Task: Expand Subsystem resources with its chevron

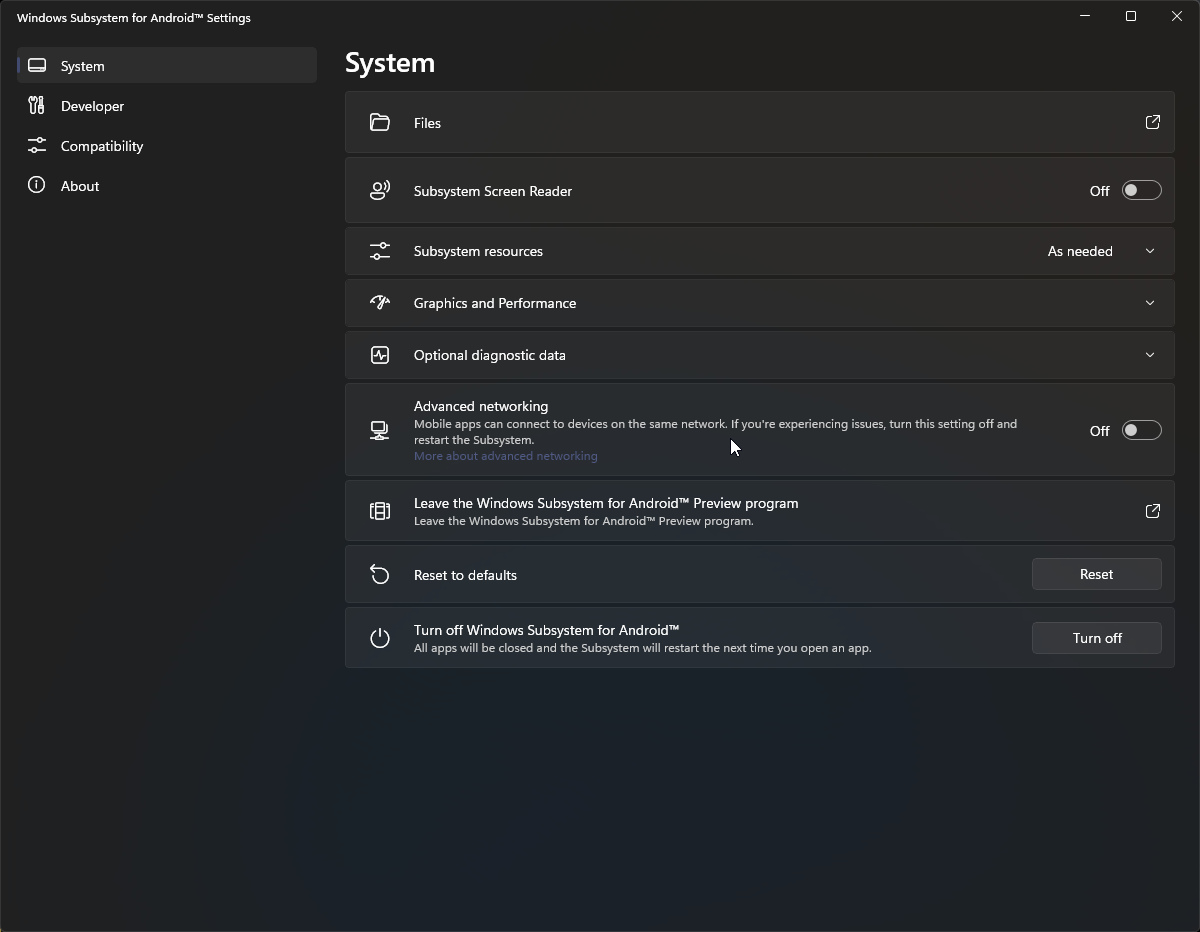Action: (1150, 251)
